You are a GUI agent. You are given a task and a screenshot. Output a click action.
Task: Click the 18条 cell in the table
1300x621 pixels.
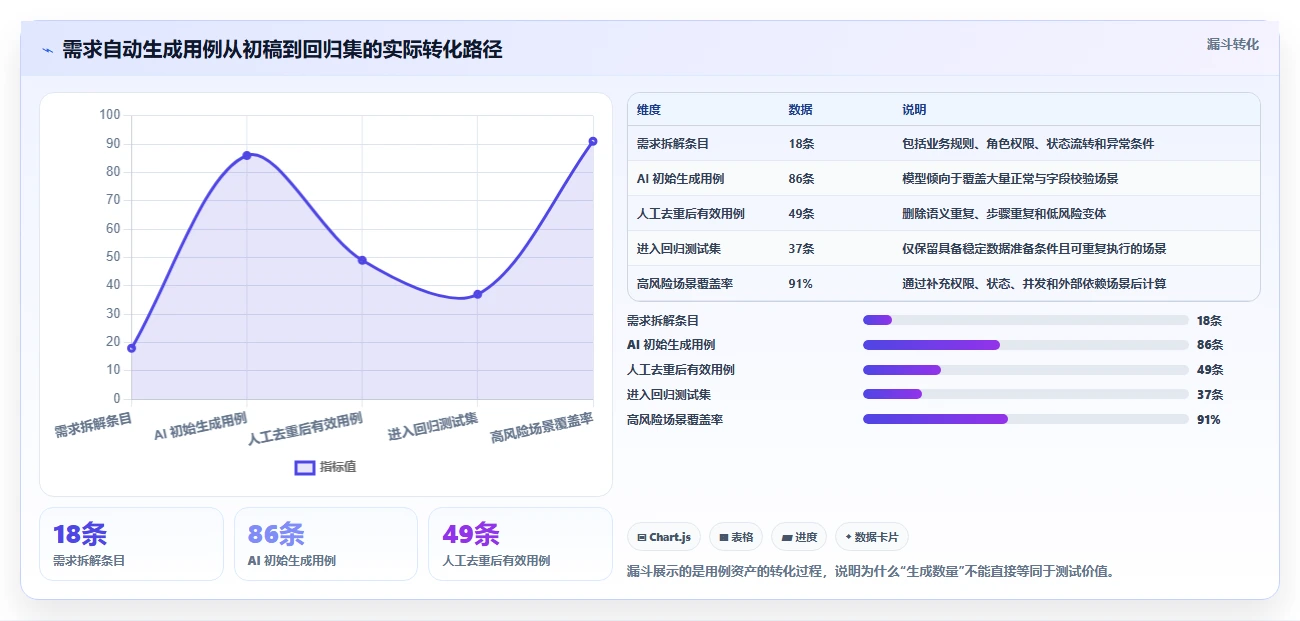point(801,144)
